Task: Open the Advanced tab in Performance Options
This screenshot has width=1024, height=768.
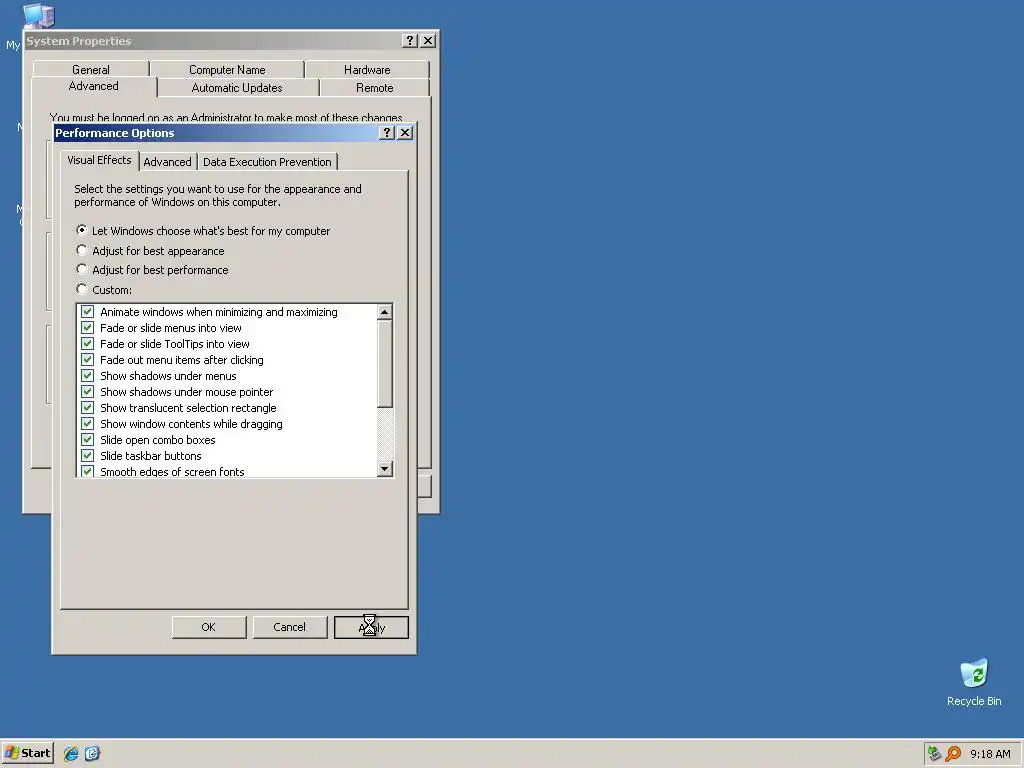Action: coord(167,162)
